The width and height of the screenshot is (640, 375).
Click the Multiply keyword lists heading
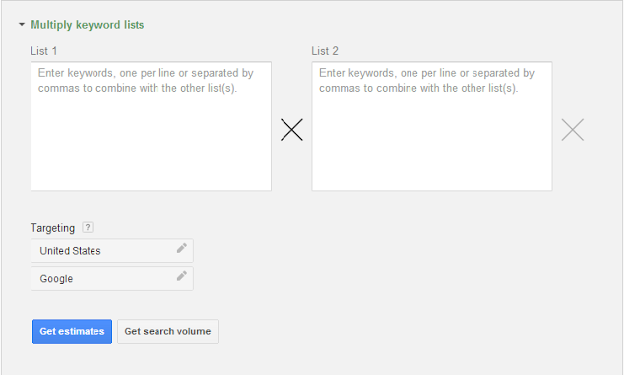click(x=87, y=25)
